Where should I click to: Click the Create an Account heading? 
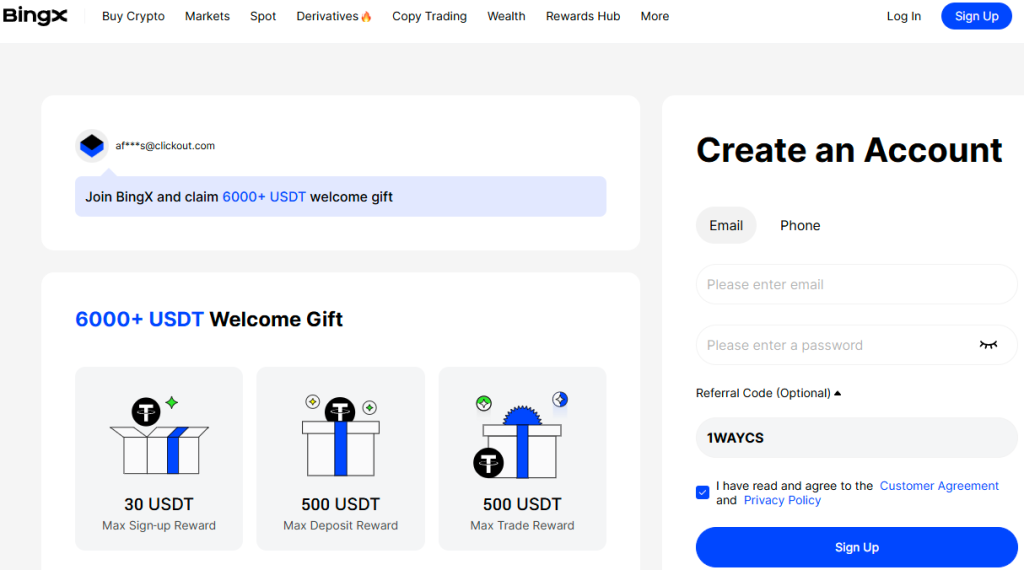tap(849, 150)
